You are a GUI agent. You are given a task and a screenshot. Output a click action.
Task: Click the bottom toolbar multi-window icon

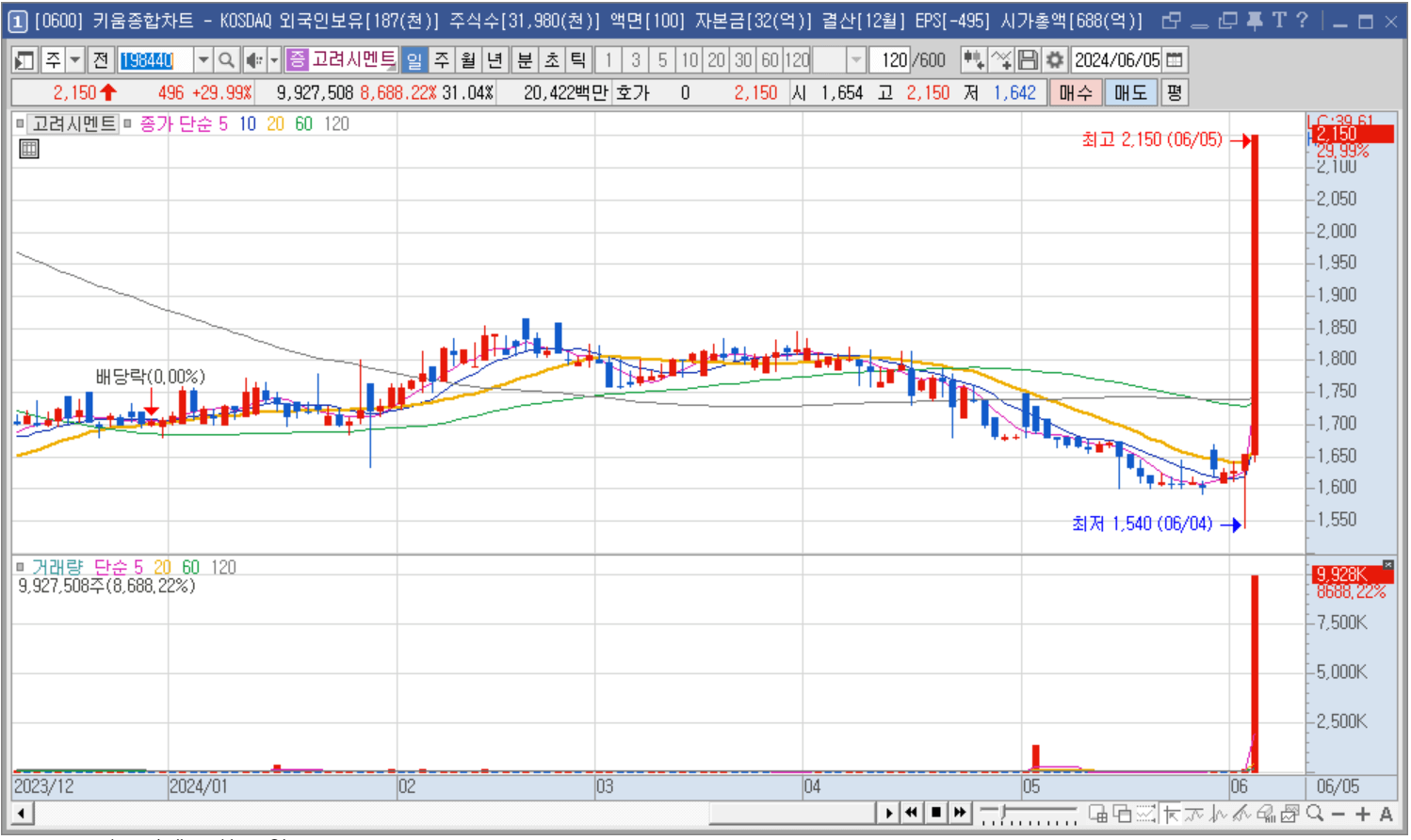[1098, 814]
